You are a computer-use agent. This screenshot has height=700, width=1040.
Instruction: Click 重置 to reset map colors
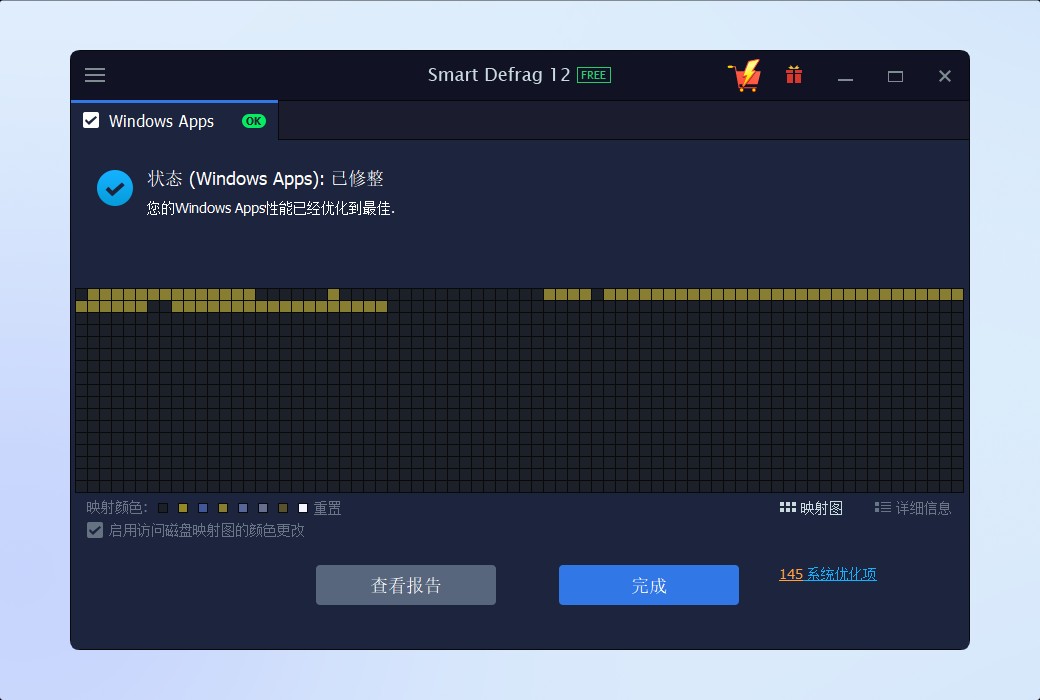327,508
